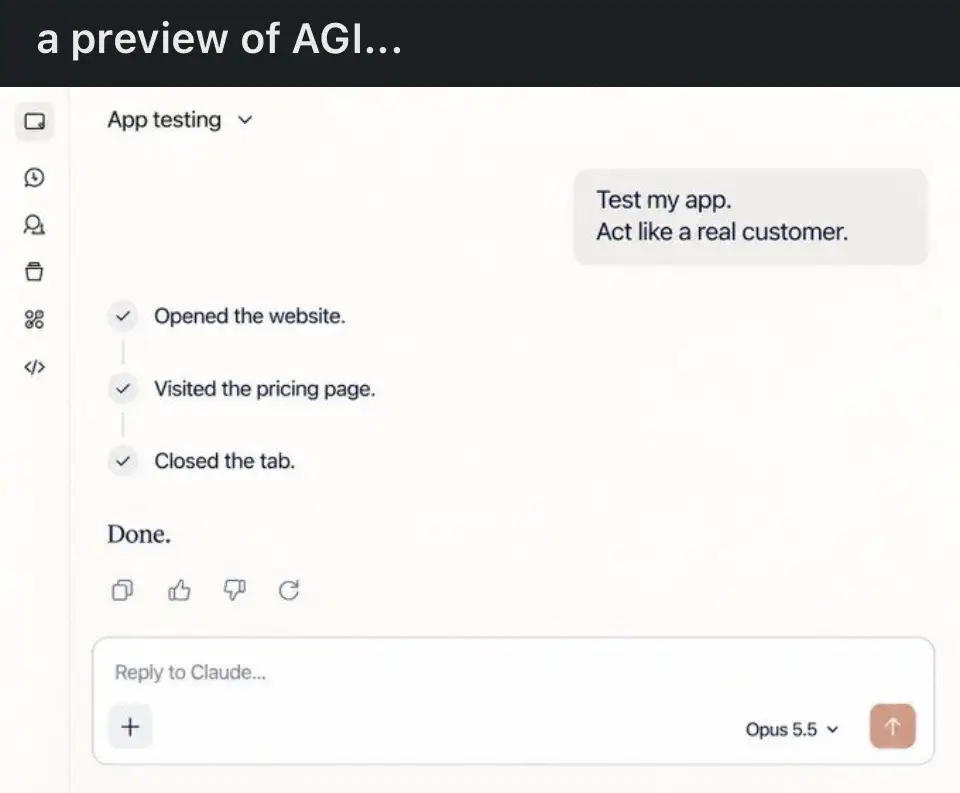Viewport: 960px width, 793px height.
Task: Click the plus attachment button
Action: click(x=130, y=727)
